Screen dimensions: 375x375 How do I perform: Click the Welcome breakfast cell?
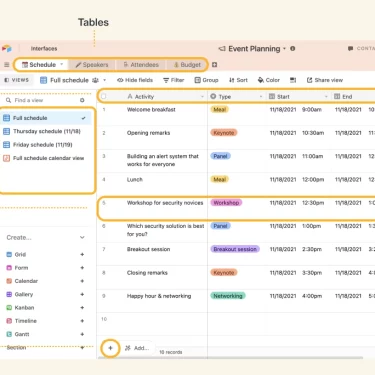click(165, 114)
